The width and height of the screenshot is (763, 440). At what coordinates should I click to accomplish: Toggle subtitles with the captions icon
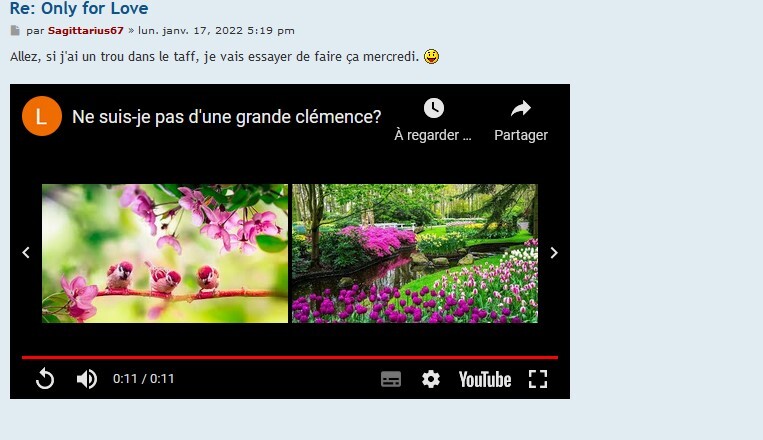(x=391, y=379)
